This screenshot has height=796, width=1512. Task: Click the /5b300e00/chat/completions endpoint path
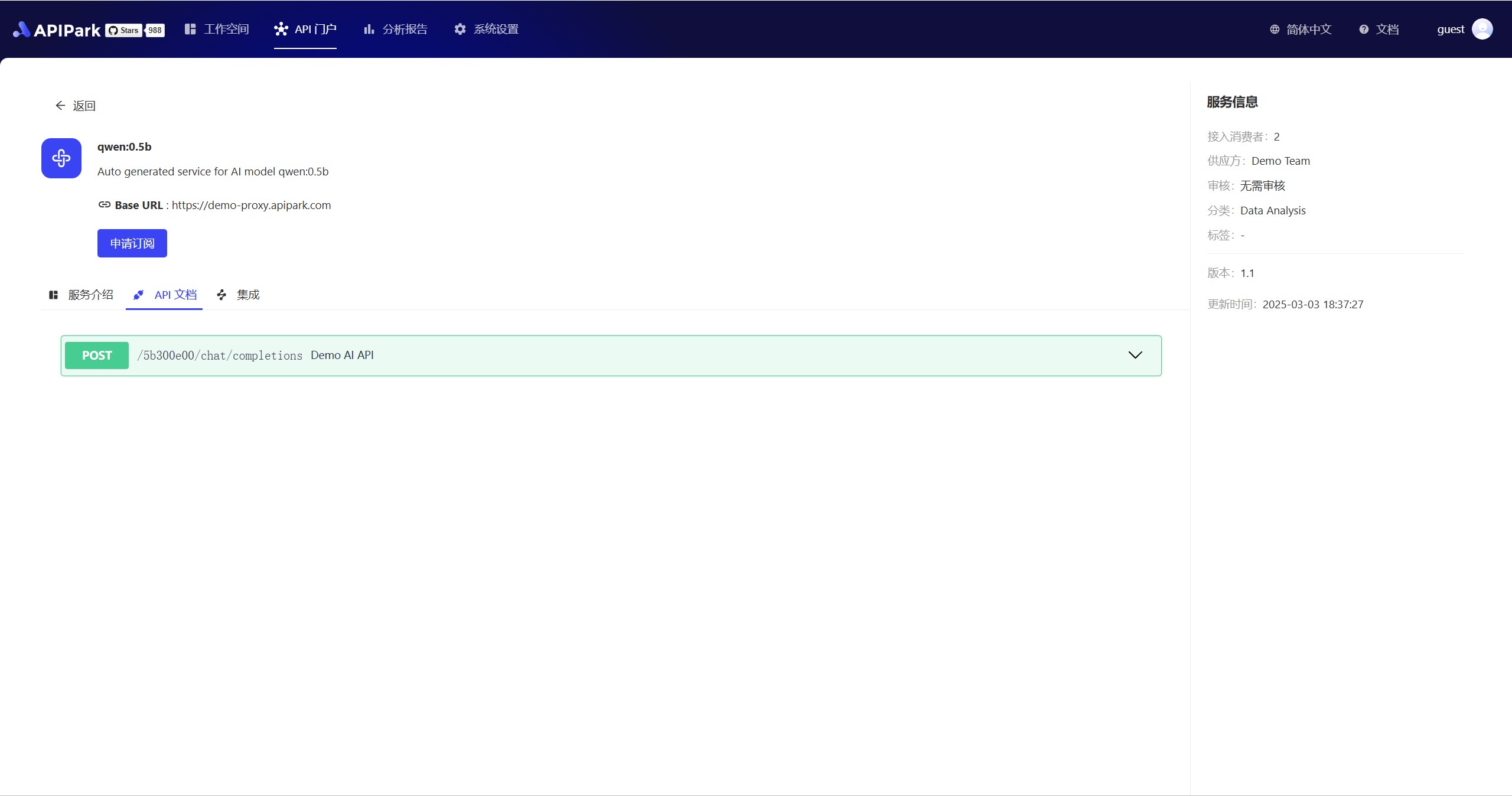click(220, 355)
